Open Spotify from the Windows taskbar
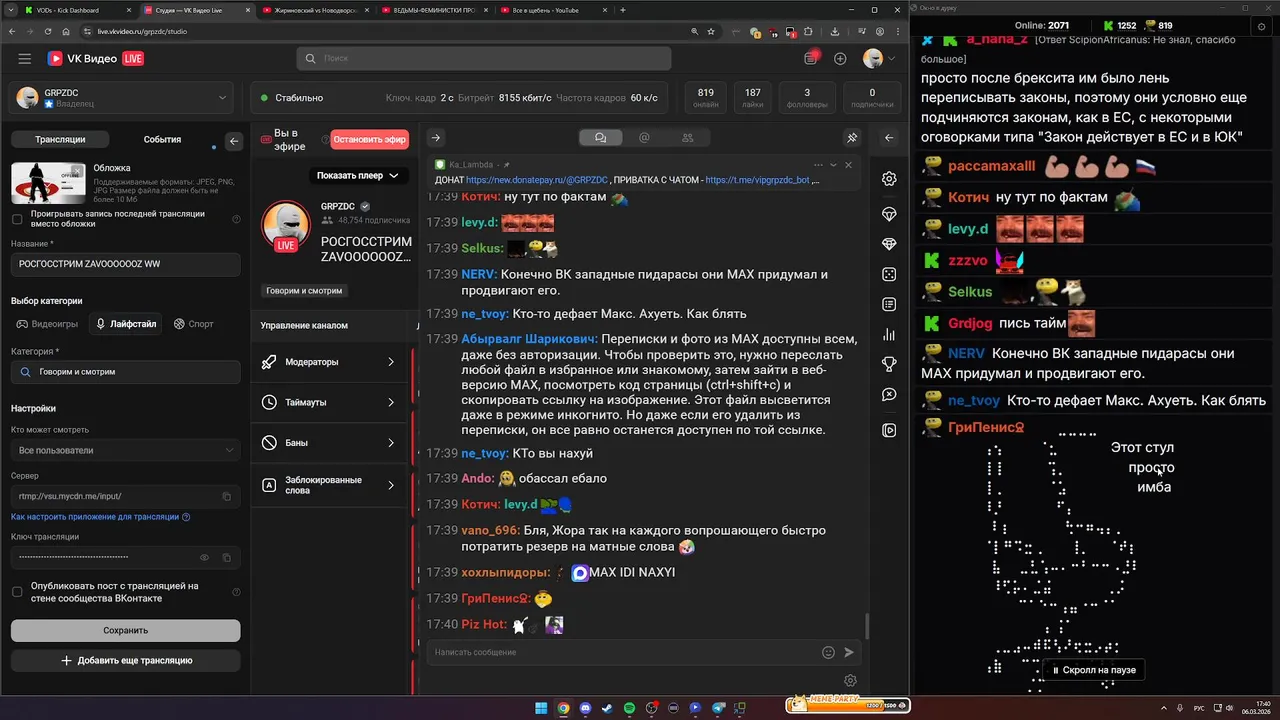The image size is (1280, 720). [630, 708]
